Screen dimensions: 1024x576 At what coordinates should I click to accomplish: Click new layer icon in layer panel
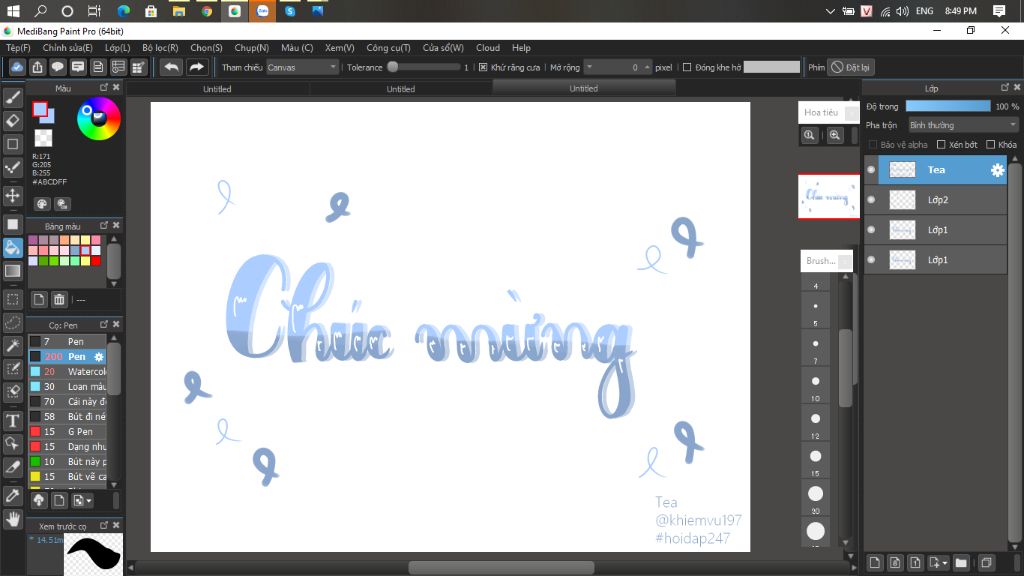875,562
